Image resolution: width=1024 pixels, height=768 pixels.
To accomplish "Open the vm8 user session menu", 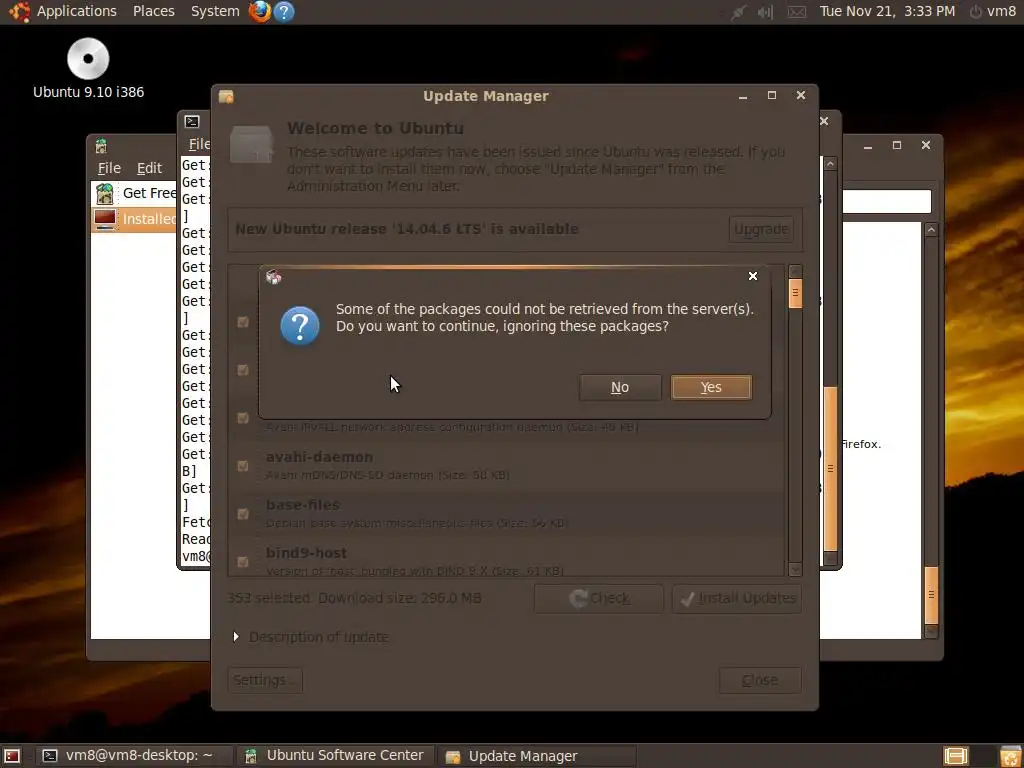I will pyautogui.click(x=993, y=11).
